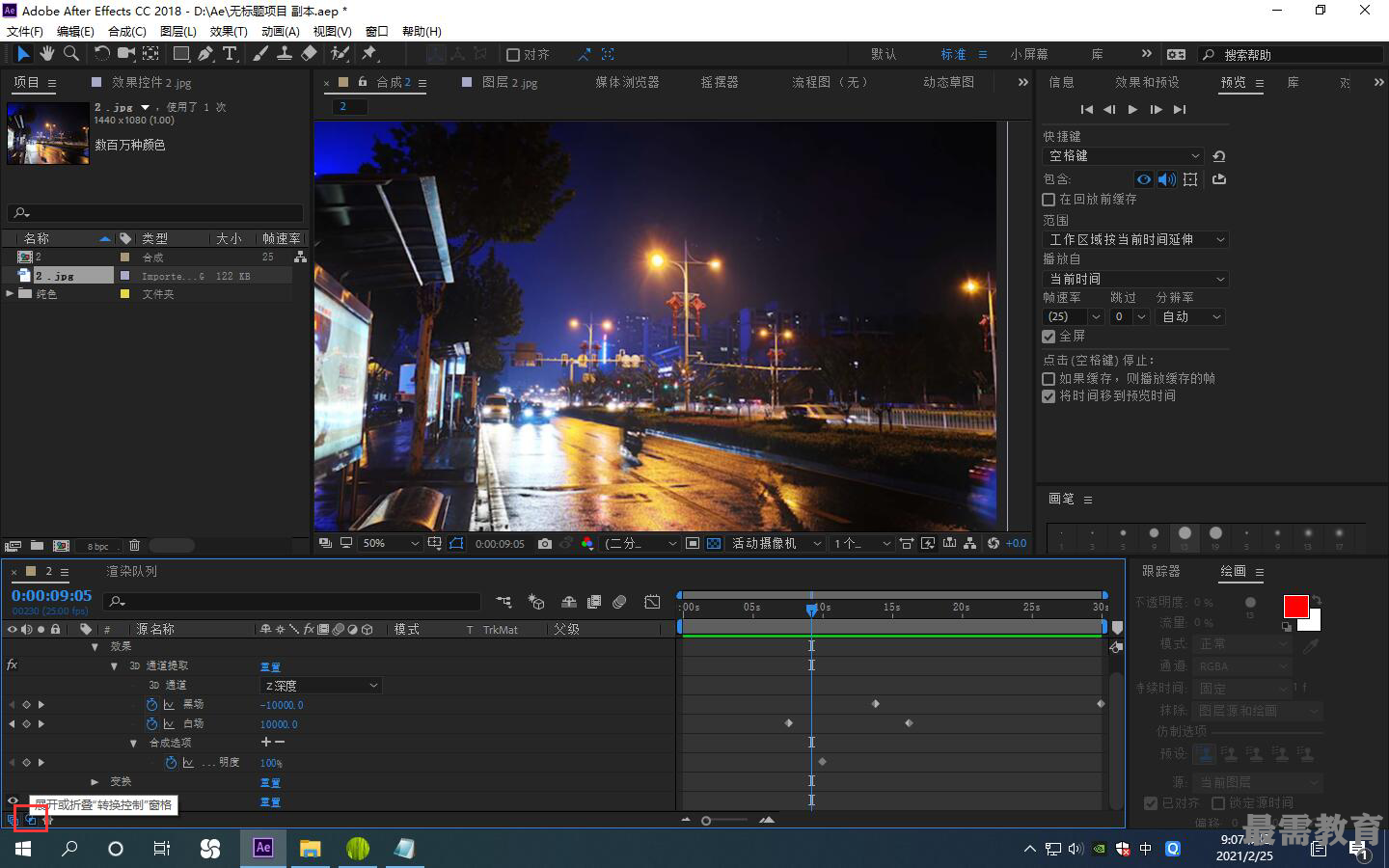Select the Zoom magnifier tool
This screenshot has height=868, width=1389.
(x=71, y=54)
